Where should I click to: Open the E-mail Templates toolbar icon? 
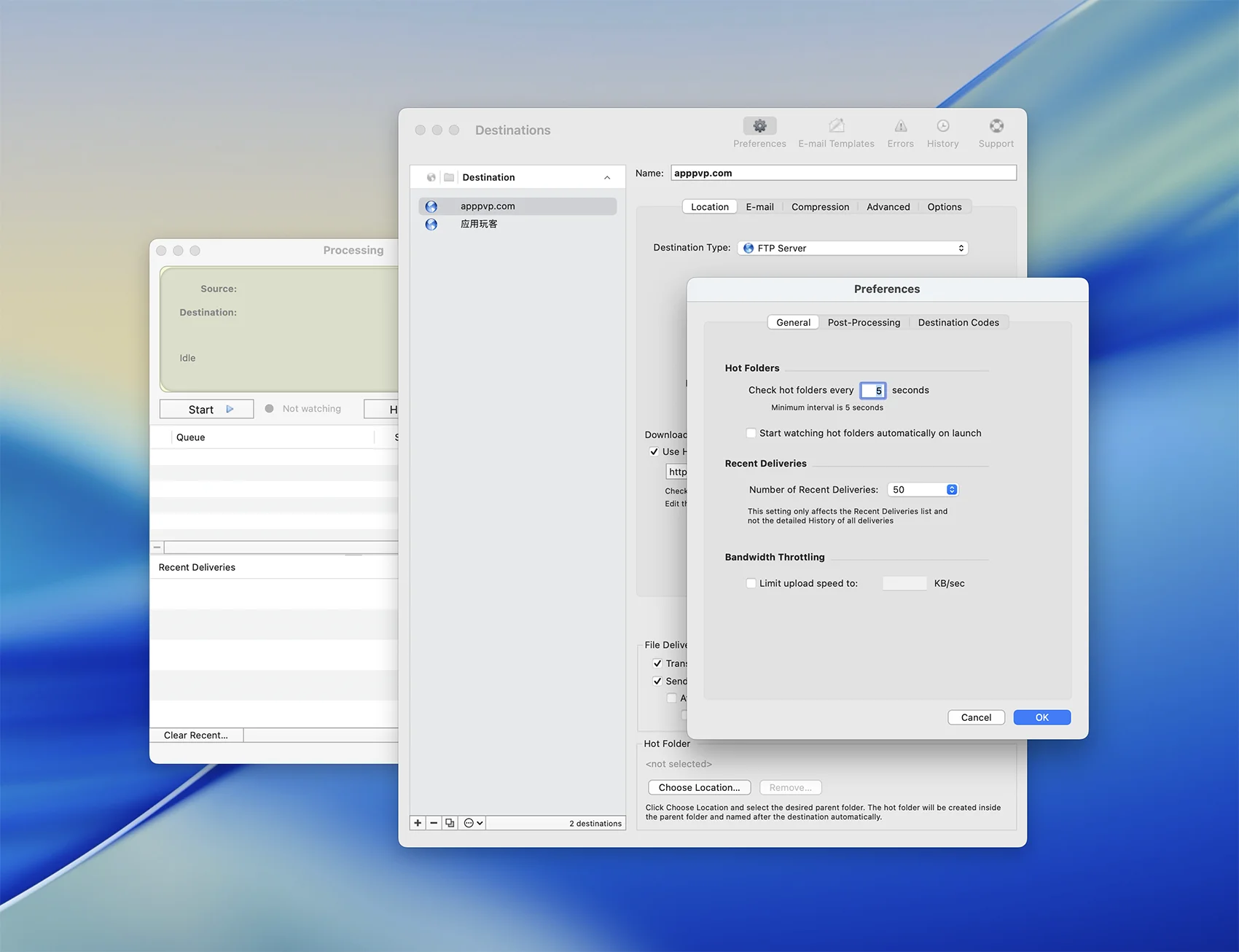836,127
